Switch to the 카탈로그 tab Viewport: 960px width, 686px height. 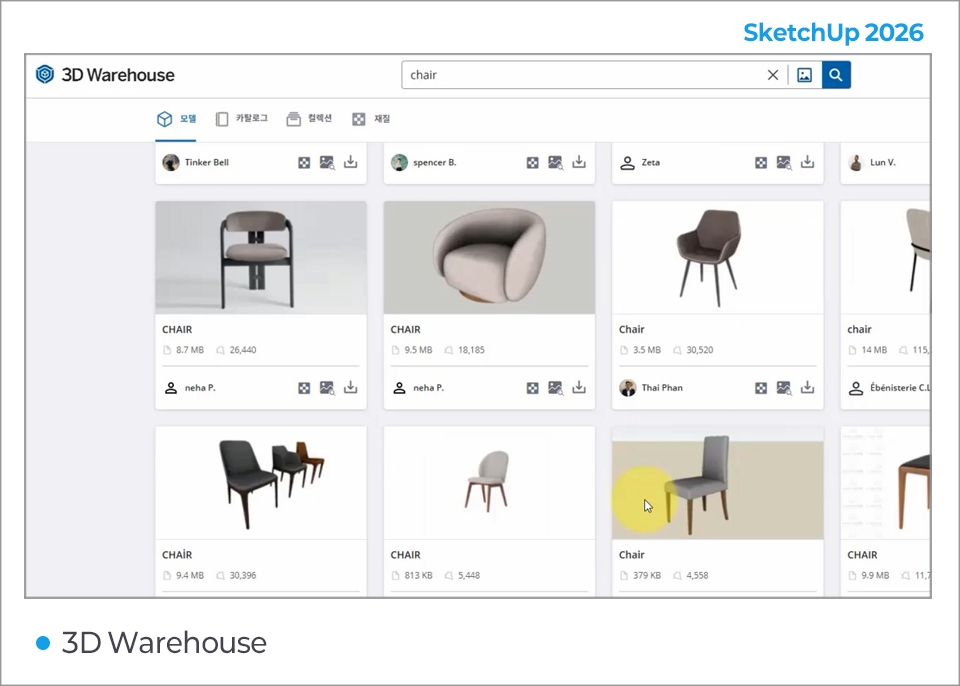[242, 119]
